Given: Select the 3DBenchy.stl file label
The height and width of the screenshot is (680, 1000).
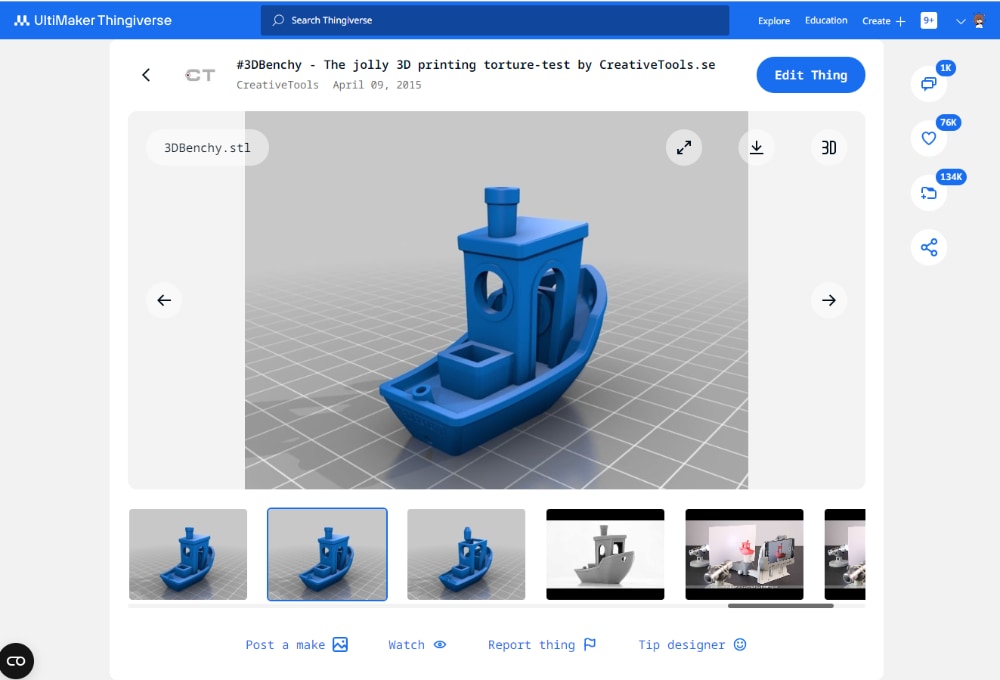Looking at the screenshot, I should (207, 148).
